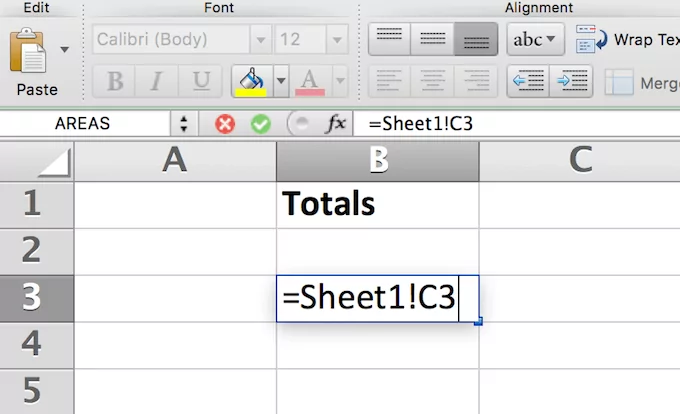Decrease the cell indent
The height and width of the screenshot is (414, 680).
[527, 81]
